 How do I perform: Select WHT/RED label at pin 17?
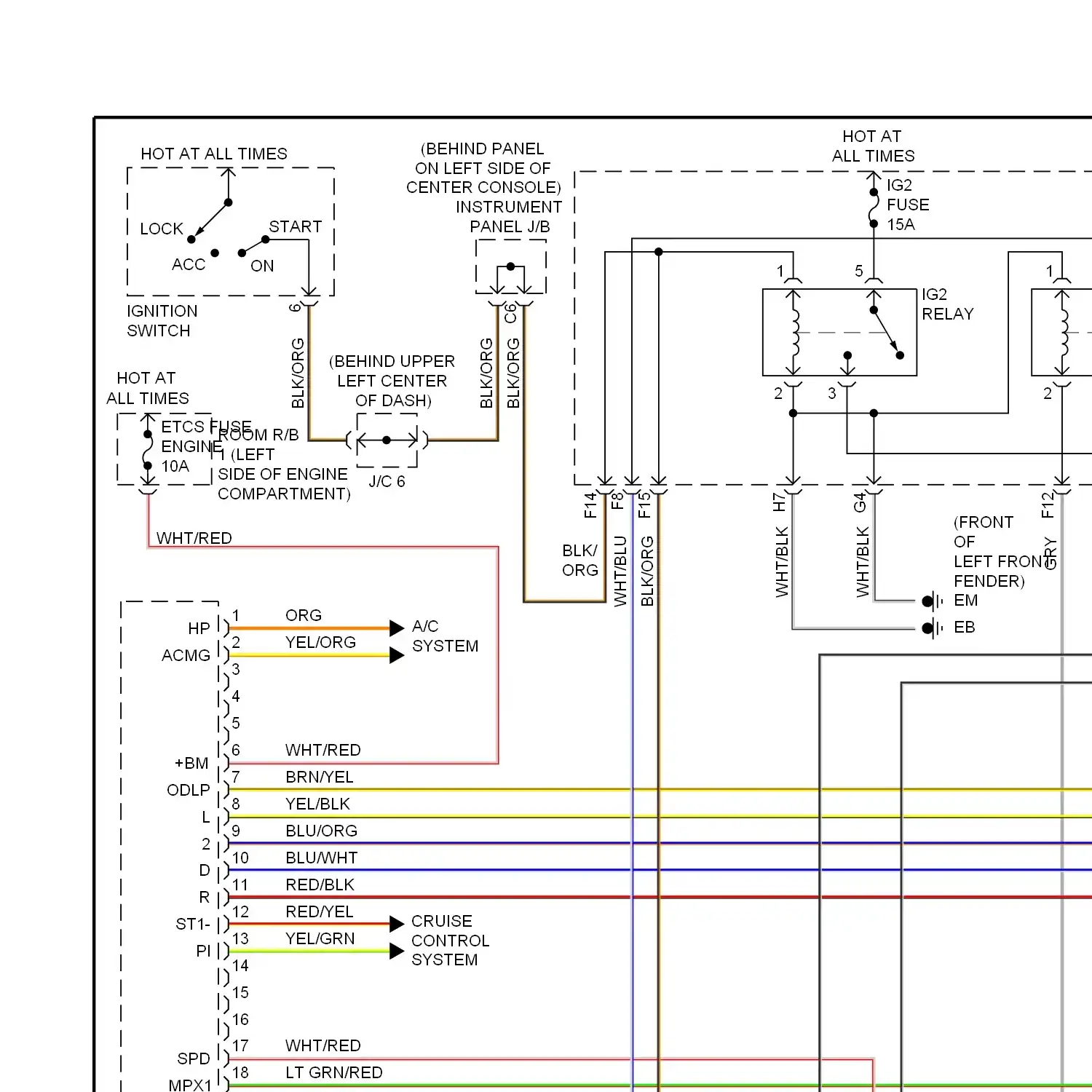[x=323, y=1045]
